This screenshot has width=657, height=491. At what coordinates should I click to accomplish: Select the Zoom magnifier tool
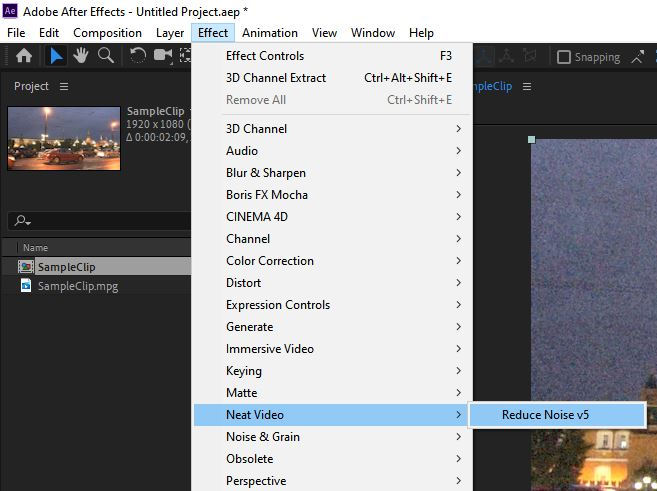coord(105,57)
